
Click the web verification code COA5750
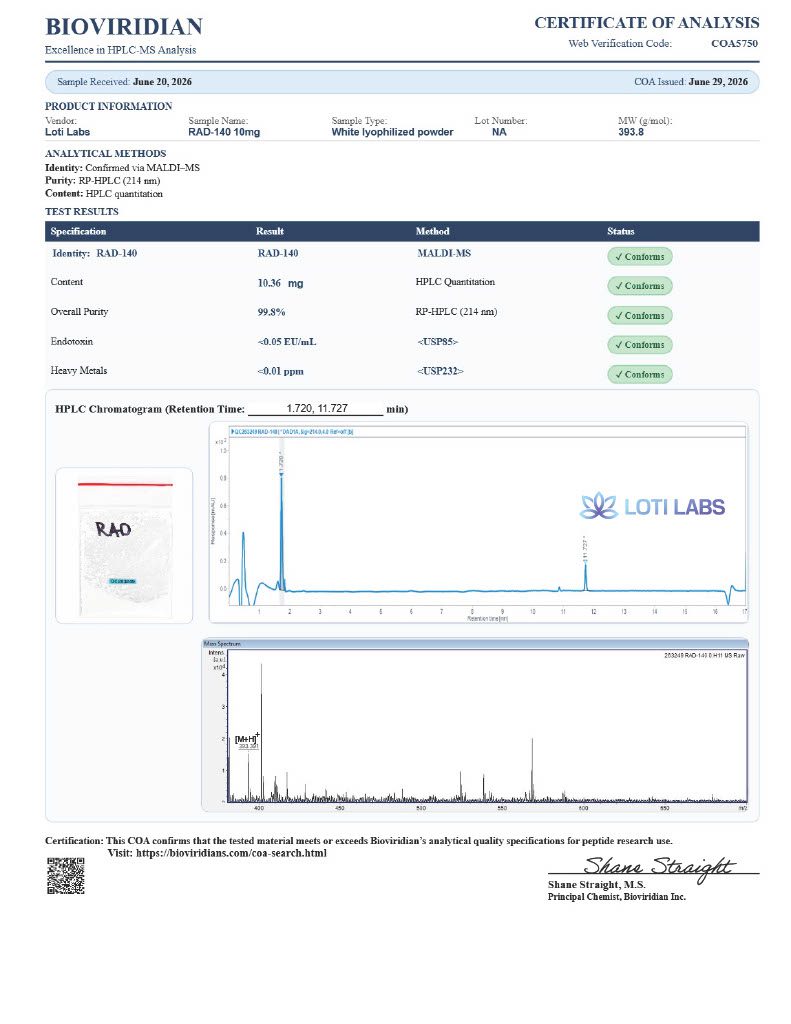(734, 44)
